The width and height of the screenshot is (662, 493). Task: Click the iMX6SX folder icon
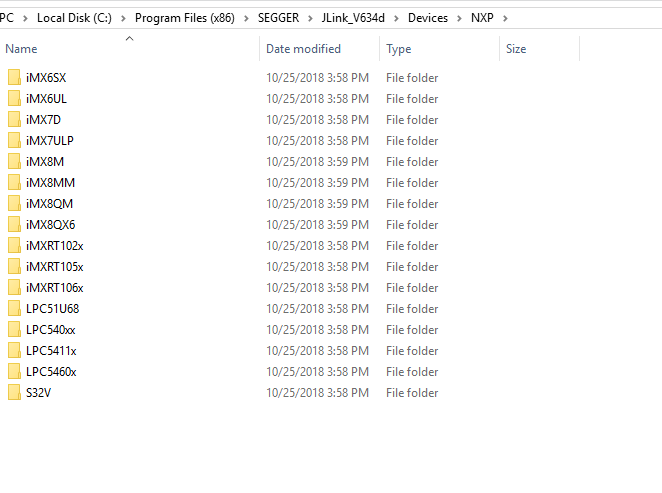14,77
